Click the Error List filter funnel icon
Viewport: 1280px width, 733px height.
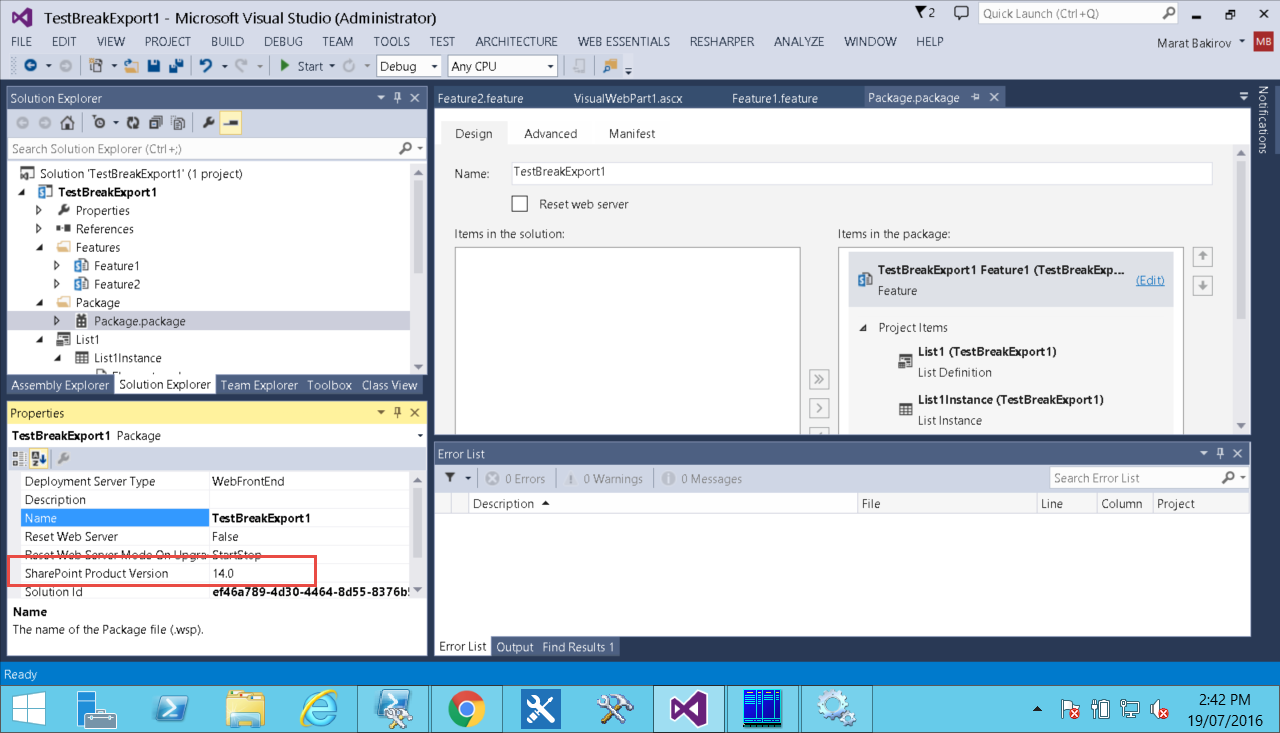coord(450,478)
